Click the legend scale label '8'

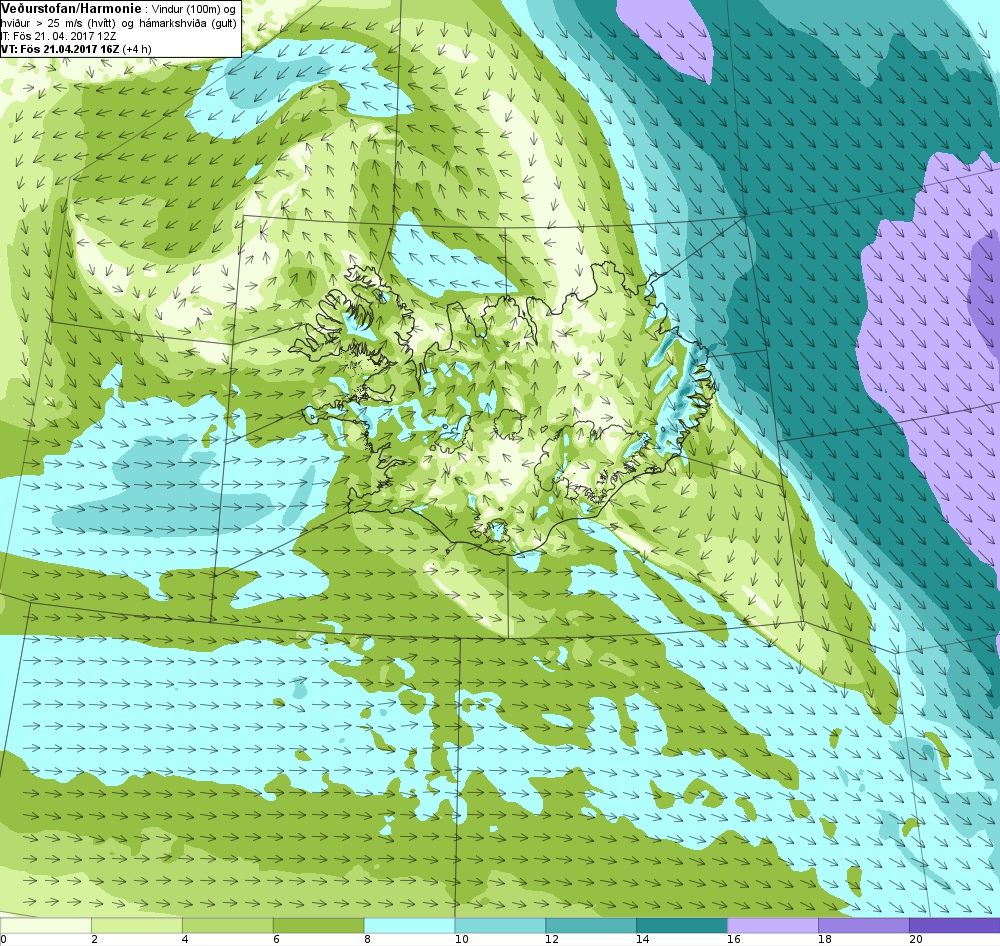point(367,939)
